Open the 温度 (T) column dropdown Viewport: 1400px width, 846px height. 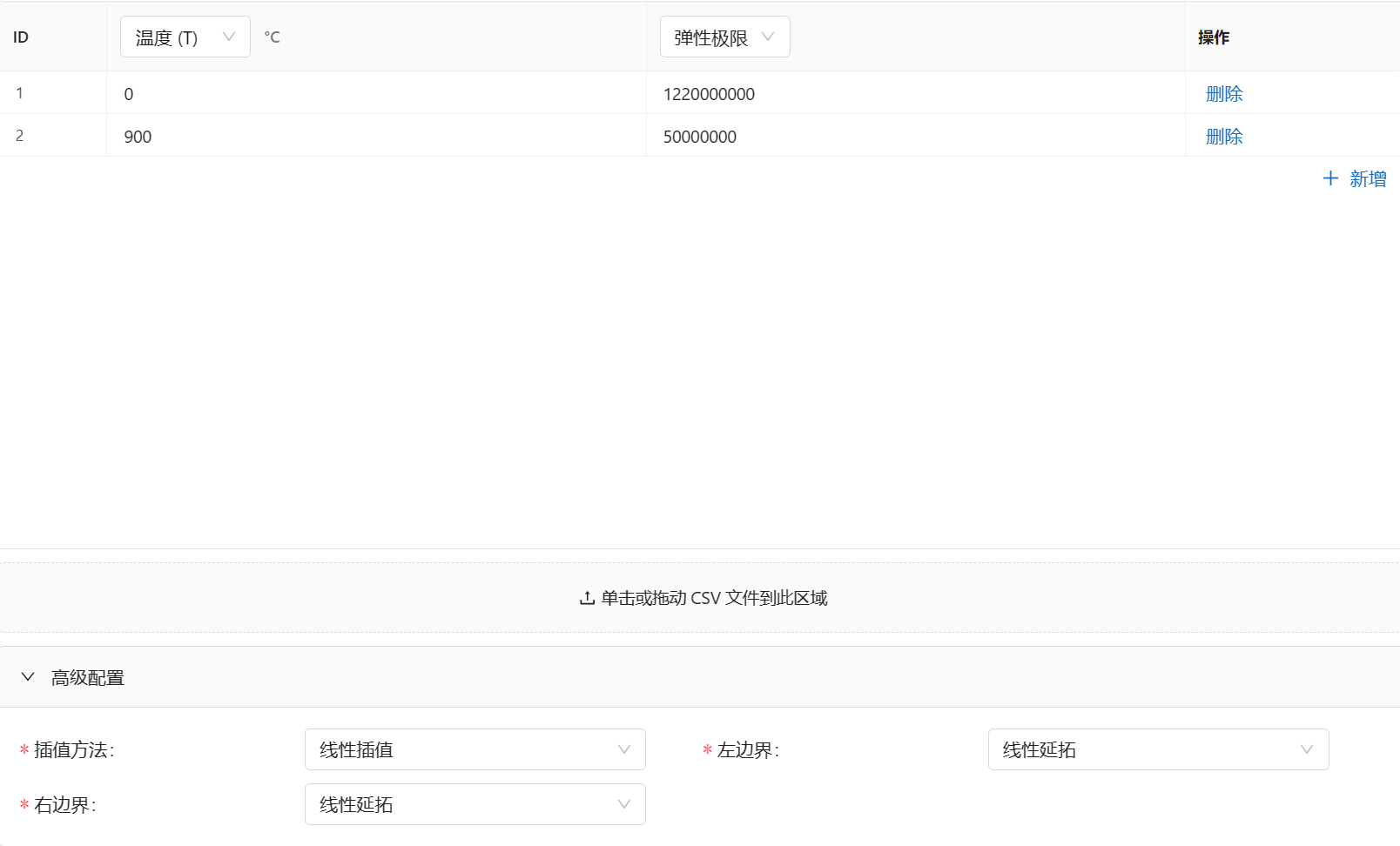click(185, 37)
